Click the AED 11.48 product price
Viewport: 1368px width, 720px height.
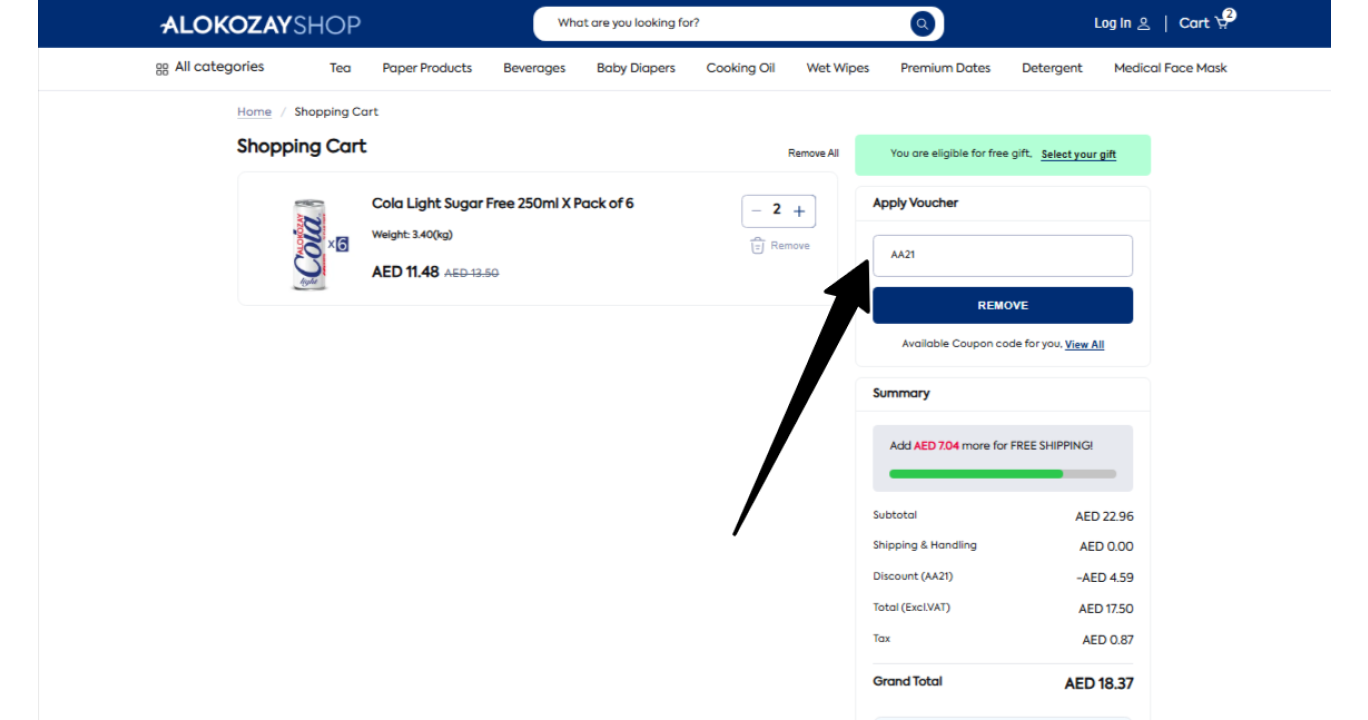pos(405,272)
